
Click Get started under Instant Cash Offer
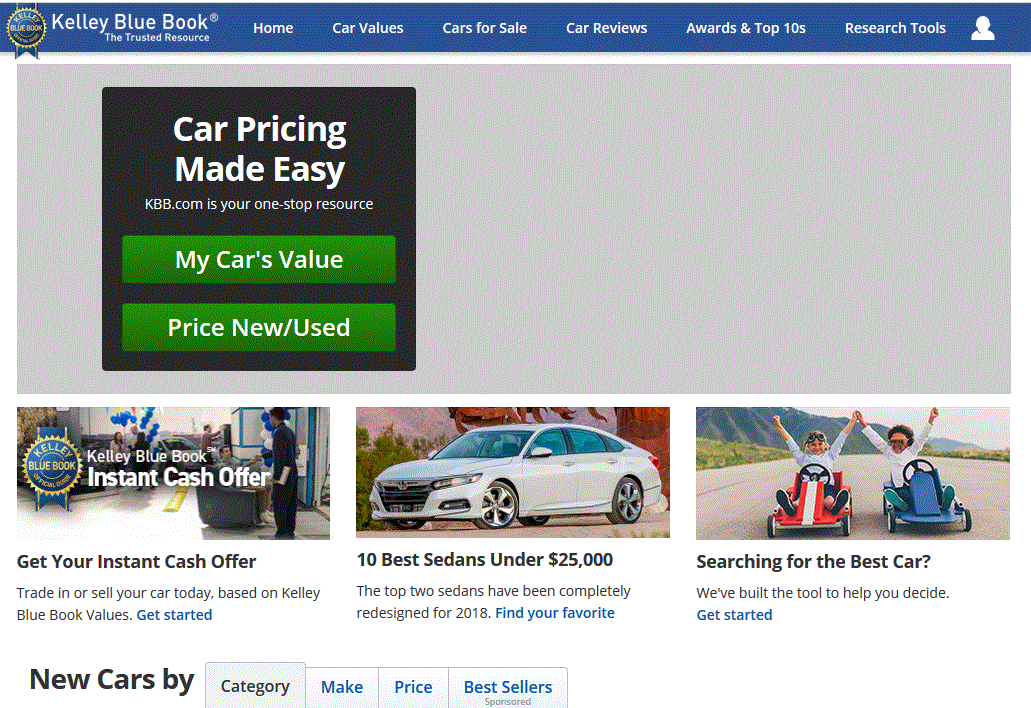click(x=174, y=615)
